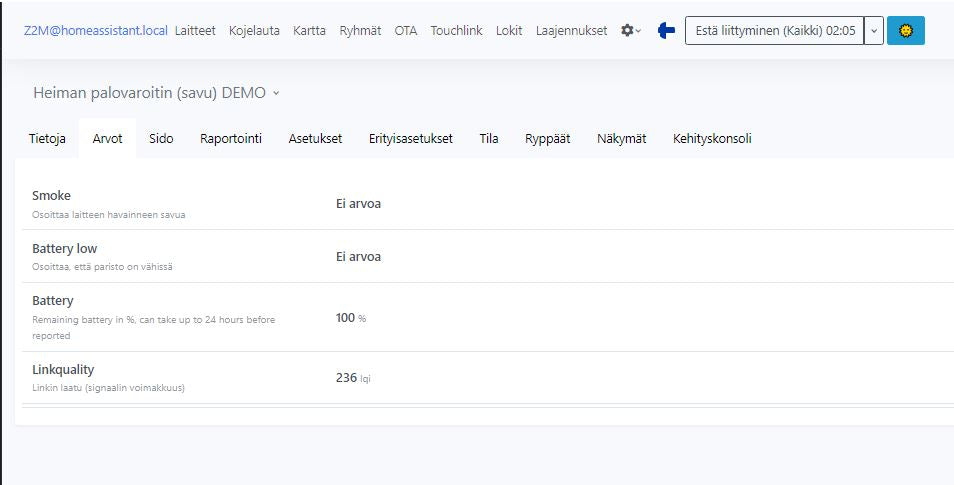Go to Laitteet page

tap(195, 30)
